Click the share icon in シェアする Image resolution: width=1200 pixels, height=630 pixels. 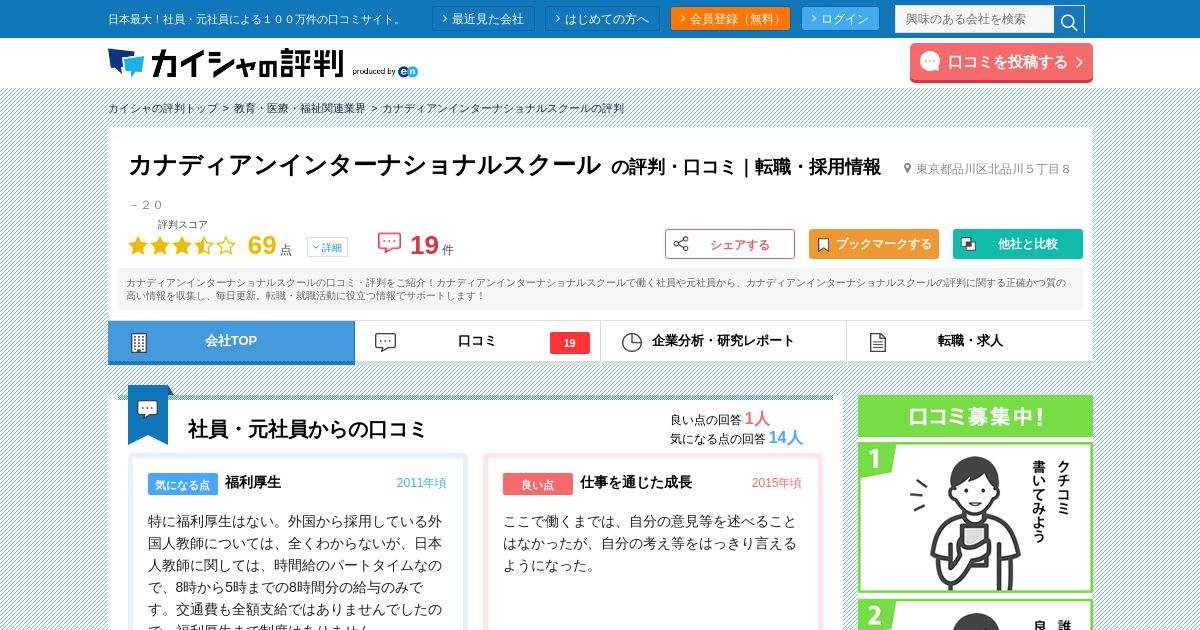click(681, 244)
